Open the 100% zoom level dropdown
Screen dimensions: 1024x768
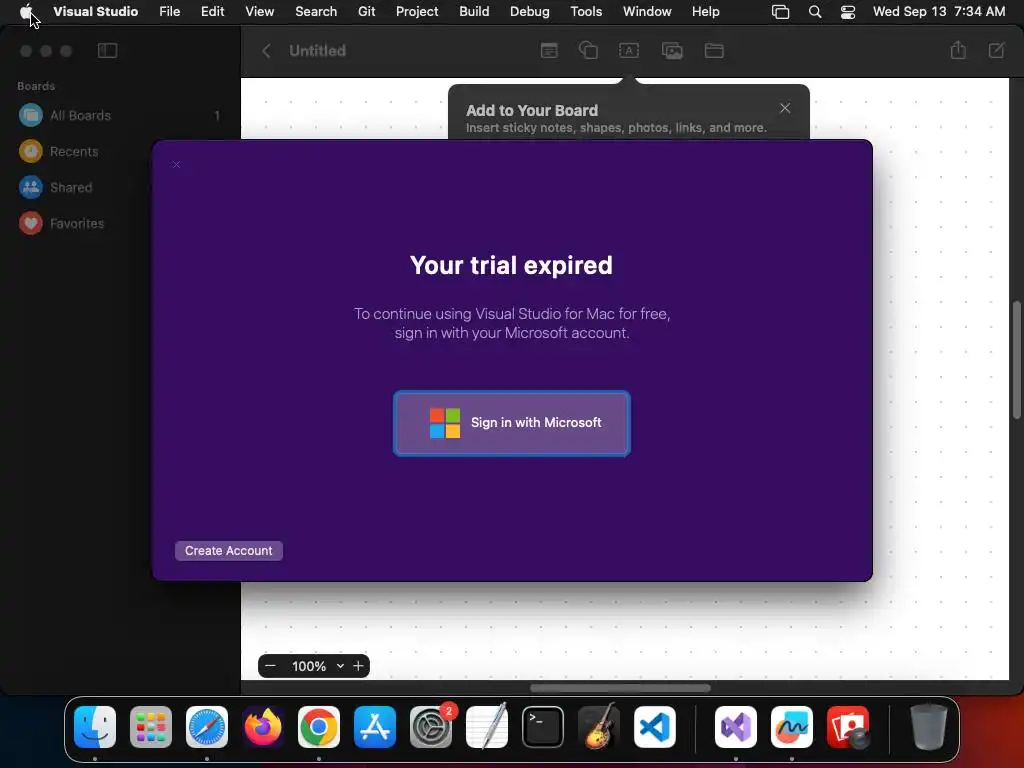pos(317,666)
